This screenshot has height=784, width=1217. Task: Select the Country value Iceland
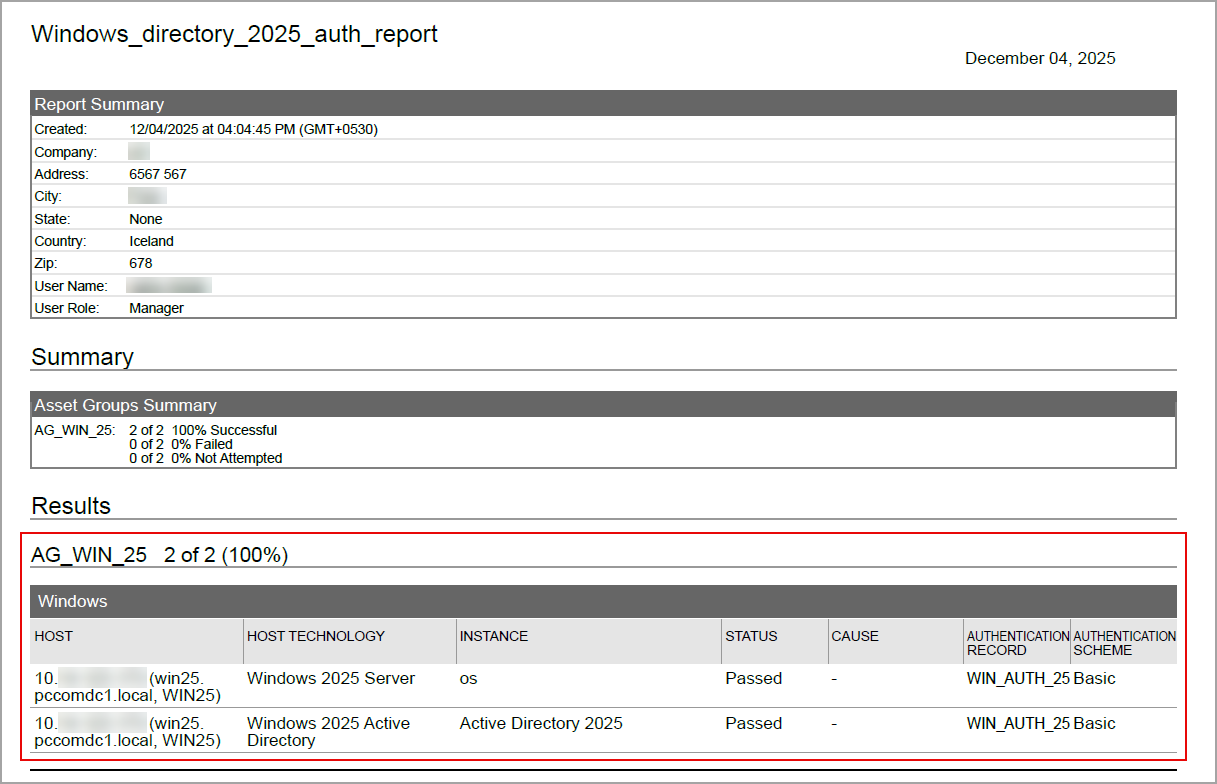click(151, 240)
